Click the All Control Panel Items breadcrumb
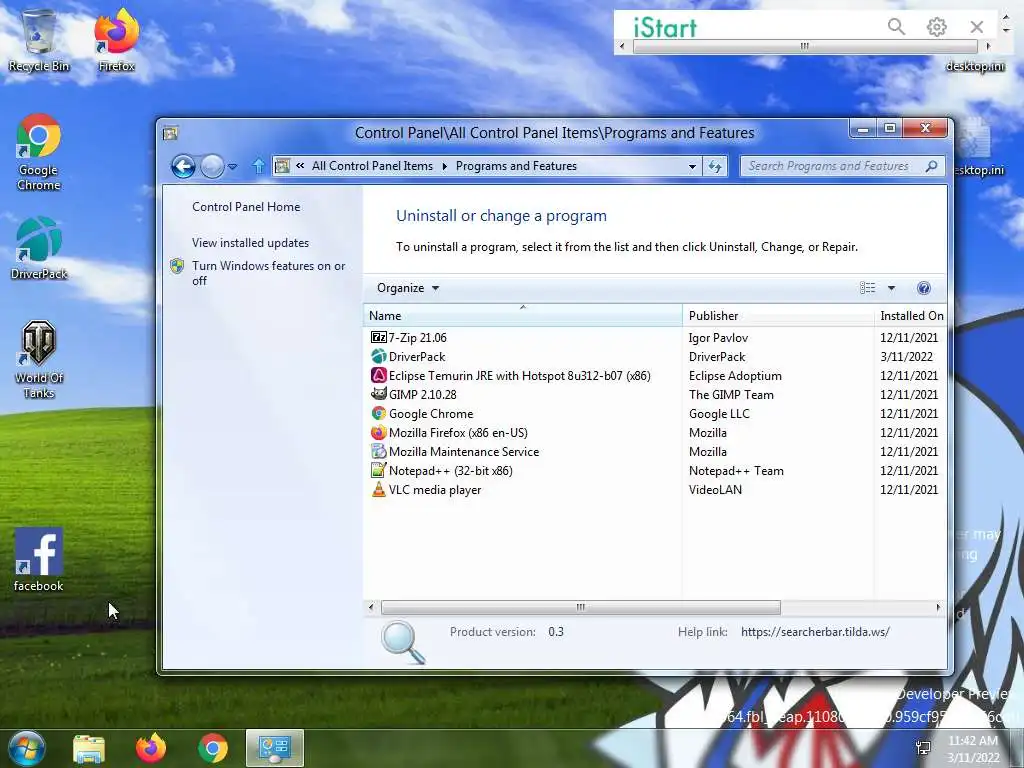 pos(372,166)
